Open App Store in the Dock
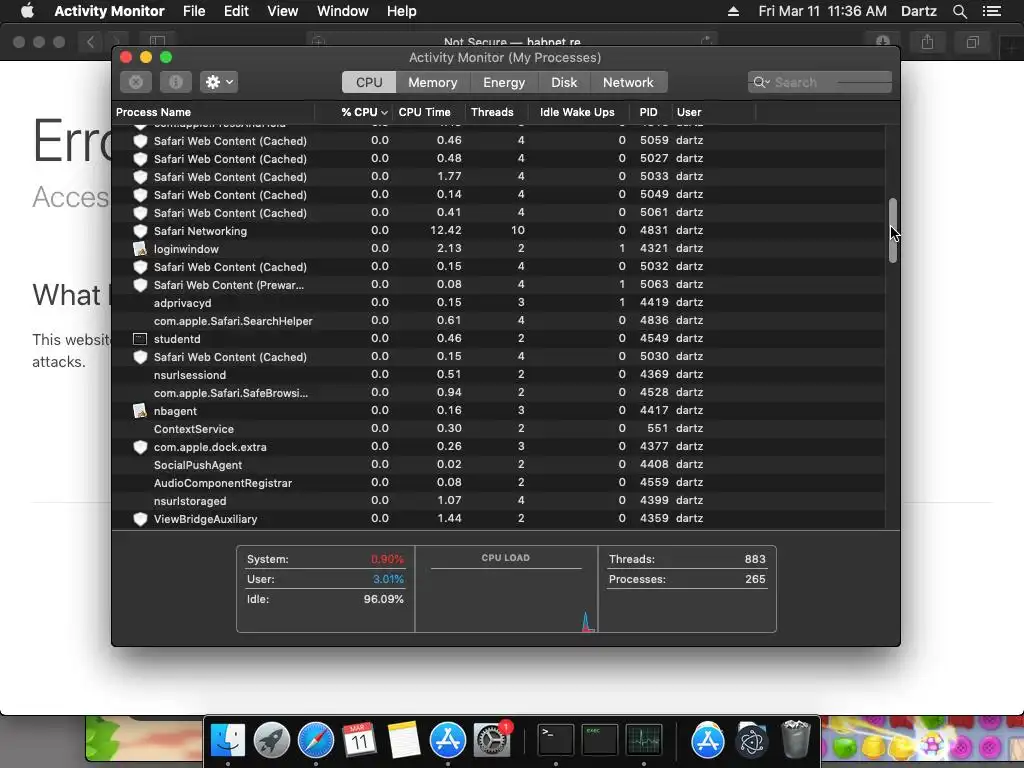The height and width of the screenshot is (768, 1024). click(x=448, y=741)
